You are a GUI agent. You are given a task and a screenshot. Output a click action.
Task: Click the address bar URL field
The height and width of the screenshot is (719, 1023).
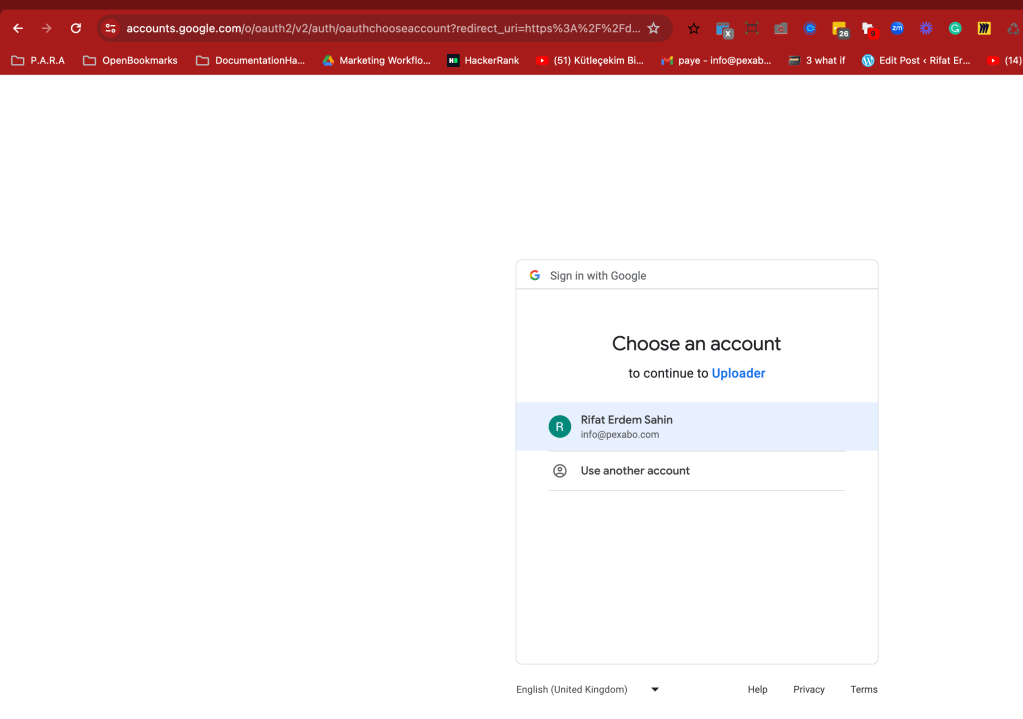[x=383, y=29]
